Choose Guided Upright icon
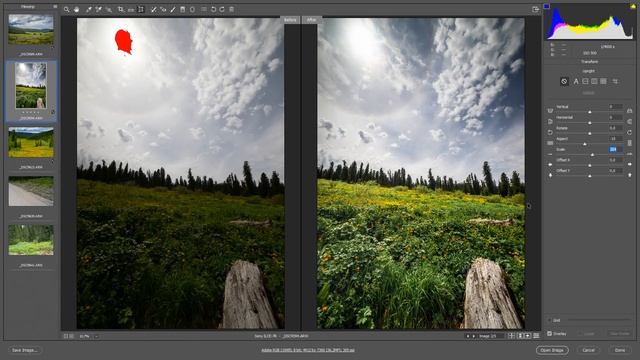 click(x=615, y=81)
